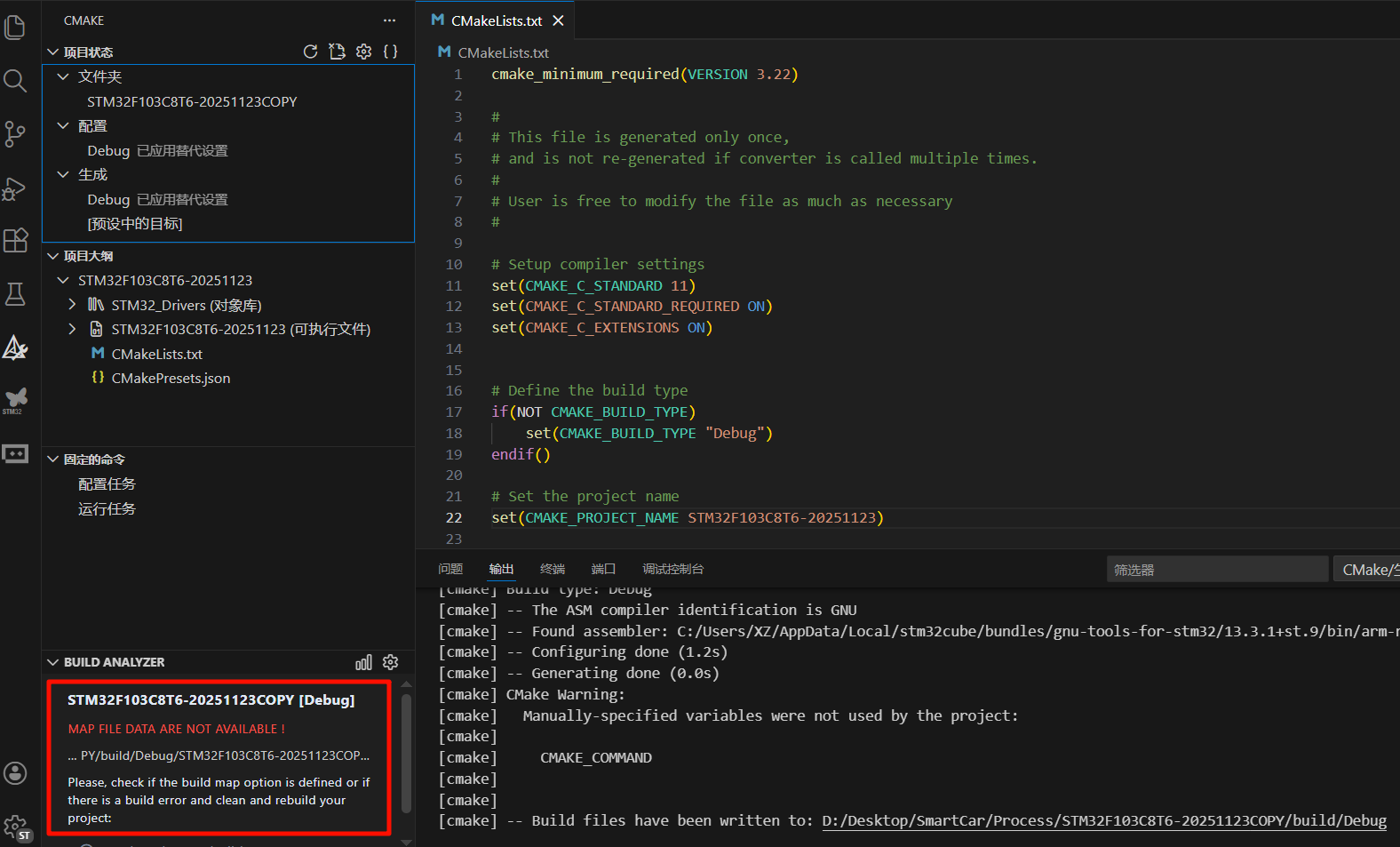The image size is (1400, 847).
Task: Click the CMAKE_COMMAND output line
Action: [596, 757]
